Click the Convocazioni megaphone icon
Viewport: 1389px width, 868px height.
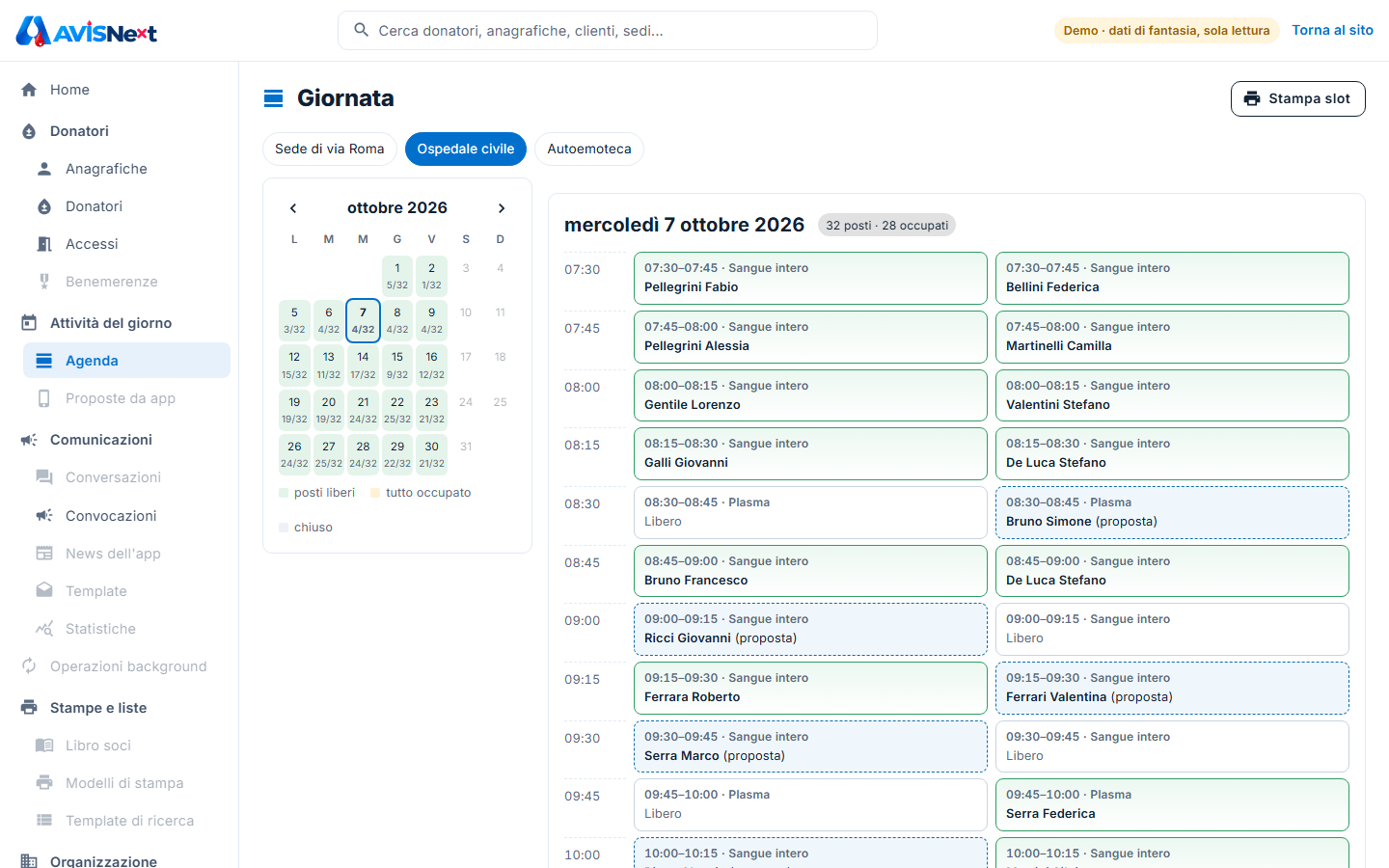44,516
